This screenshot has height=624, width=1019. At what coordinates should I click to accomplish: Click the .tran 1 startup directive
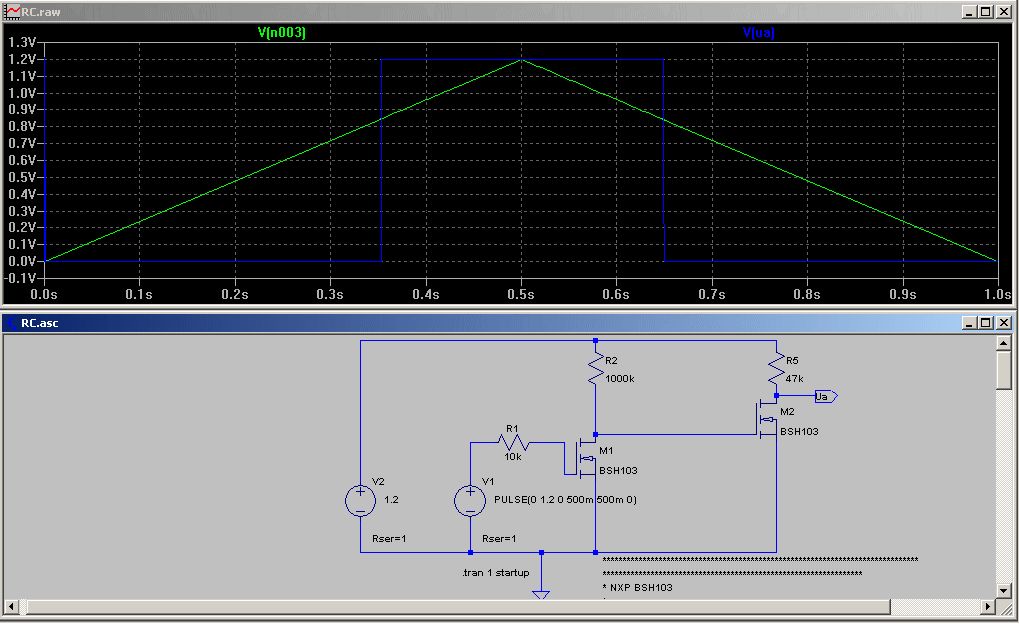coord(495,573)
